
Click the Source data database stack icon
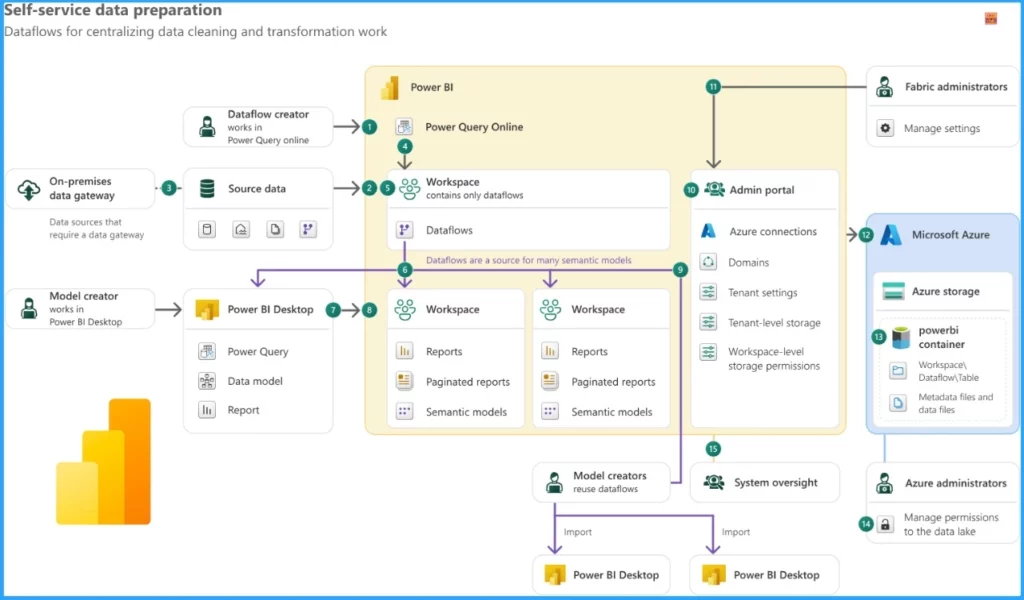[207, 189]
